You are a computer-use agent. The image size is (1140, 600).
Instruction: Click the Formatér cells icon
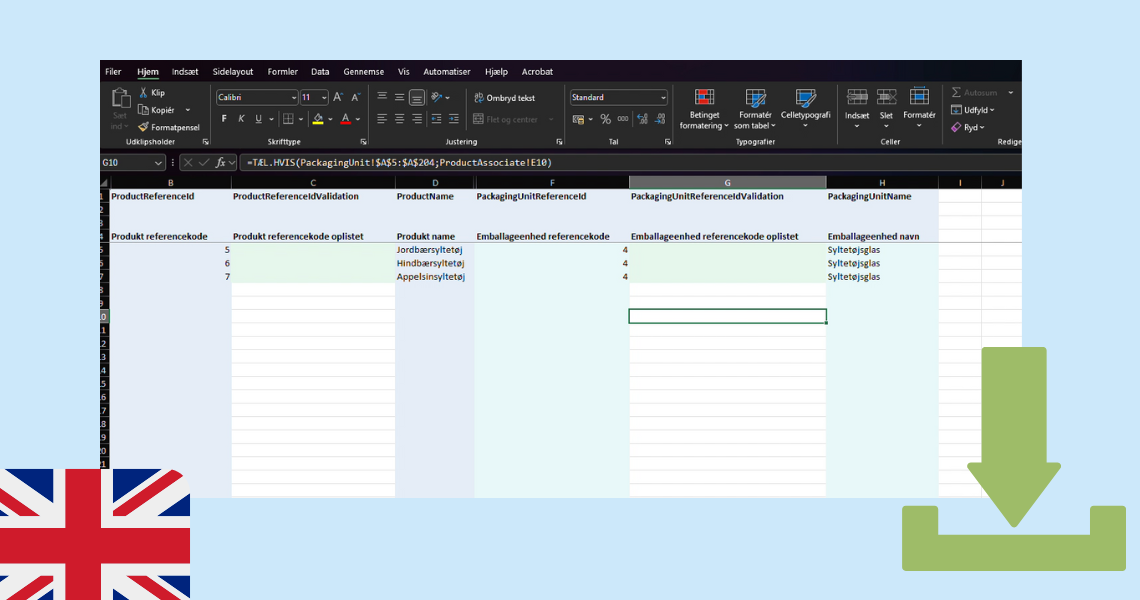tap(919, 97)
